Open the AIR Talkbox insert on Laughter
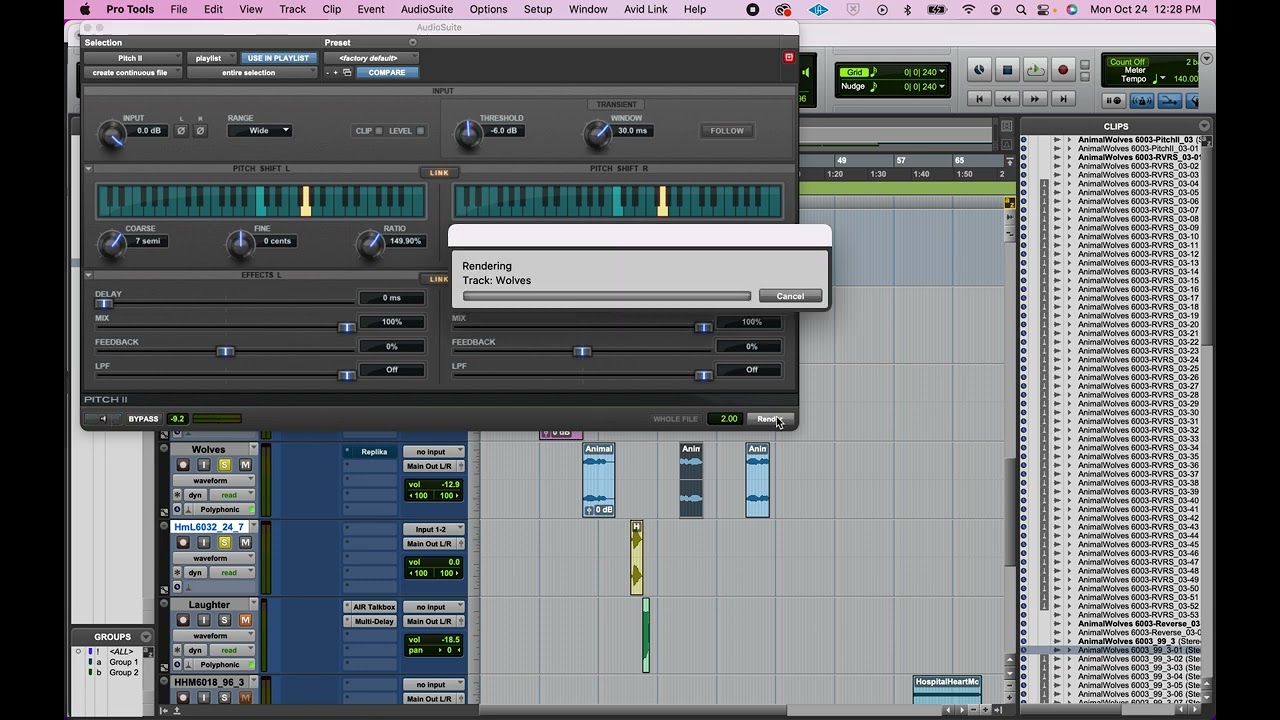This screenshot has width=1280, height=720. [374, 607]
